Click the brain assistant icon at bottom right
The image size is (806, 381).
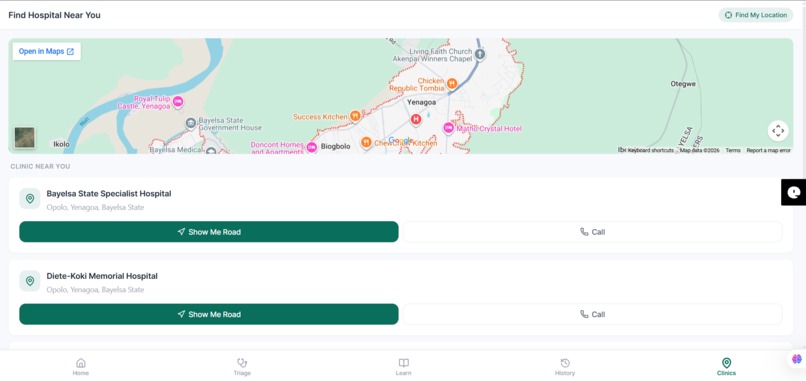(x=797, y=358)
